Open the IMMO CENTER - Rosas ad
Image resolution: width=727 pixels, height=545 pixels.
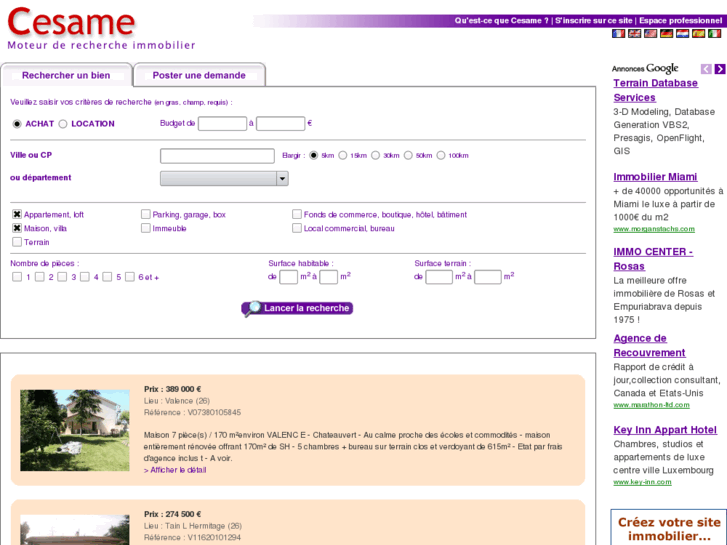coord(653,259)
